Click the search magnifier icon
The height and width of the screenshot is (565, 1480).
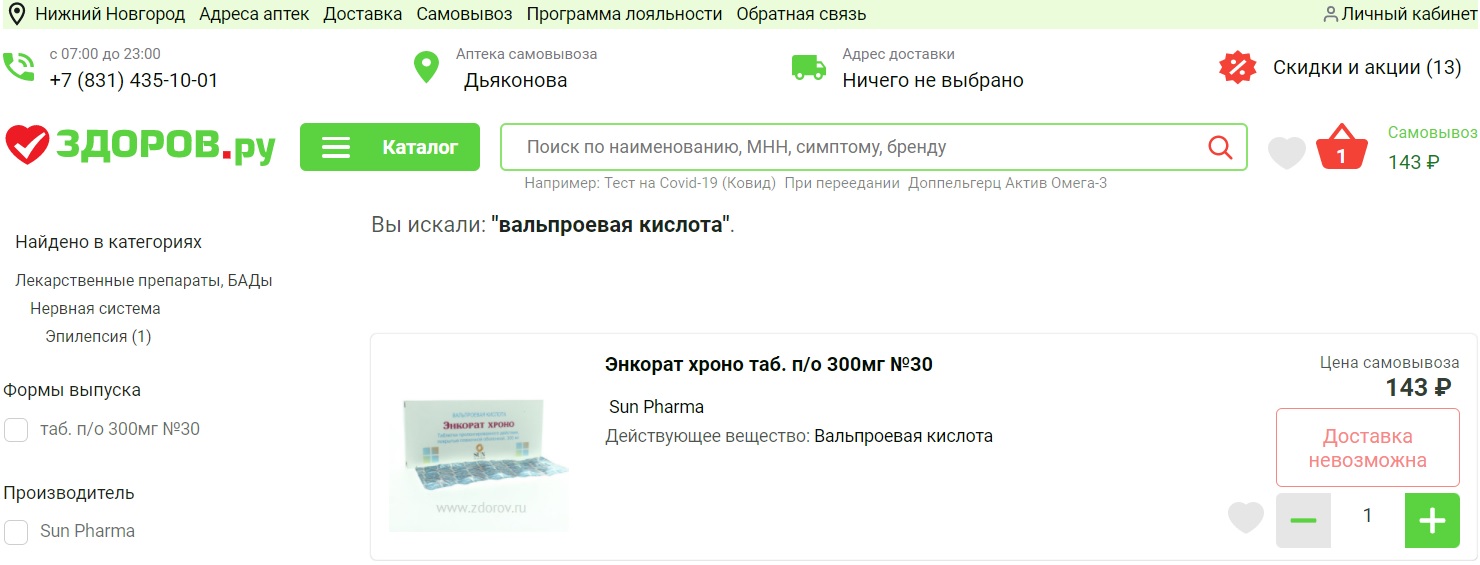[x=1220, y=148]
